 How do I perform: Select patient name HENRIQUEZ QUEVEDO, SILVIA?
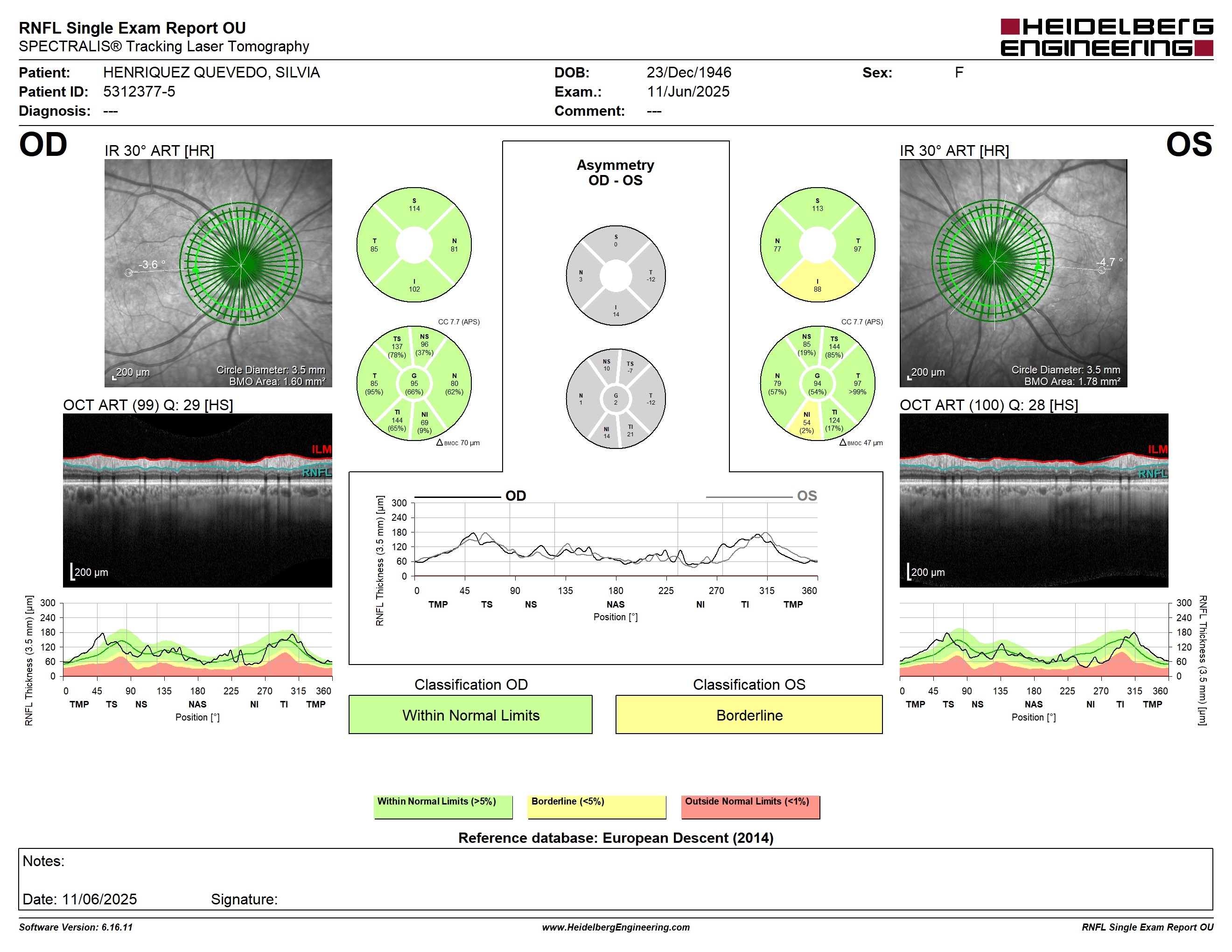[x=211, y=72]
